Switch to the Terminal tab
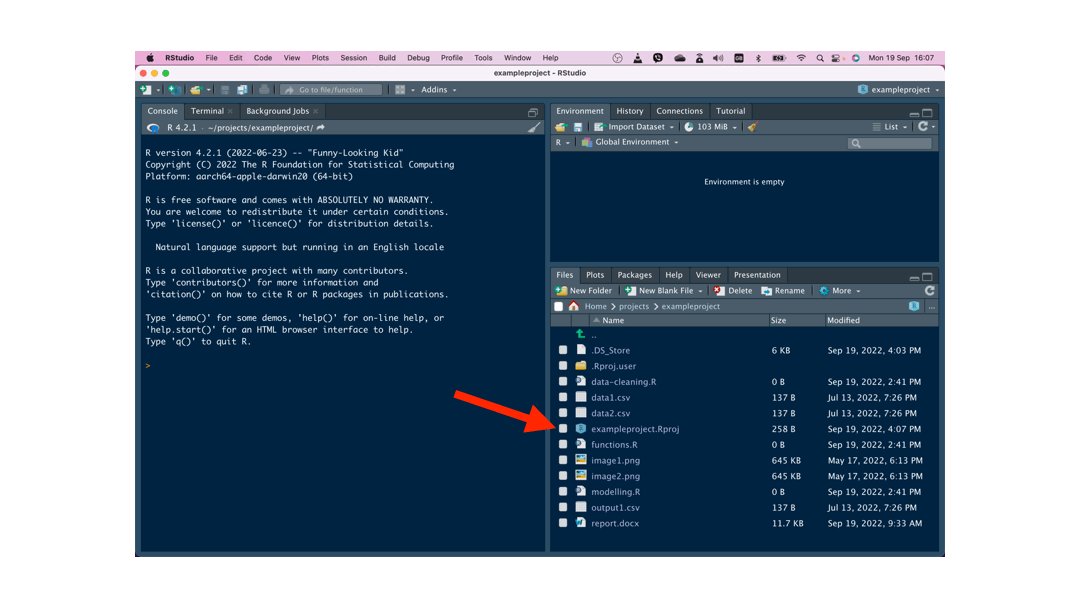 coord(207,111)
